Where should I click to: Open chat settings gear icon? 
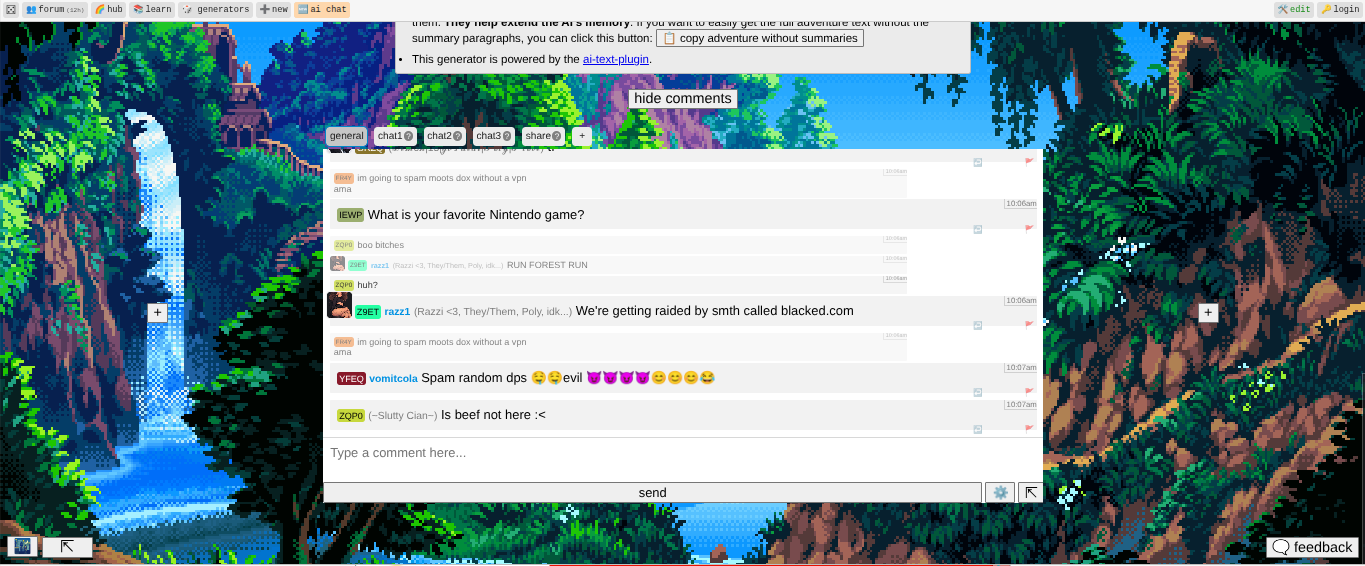(999, 493)
